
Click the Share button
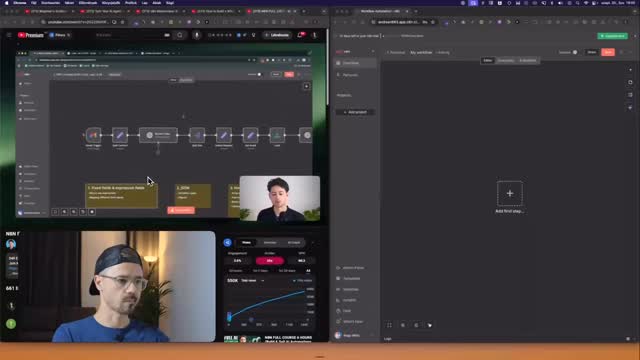click(x=591, y=52)
